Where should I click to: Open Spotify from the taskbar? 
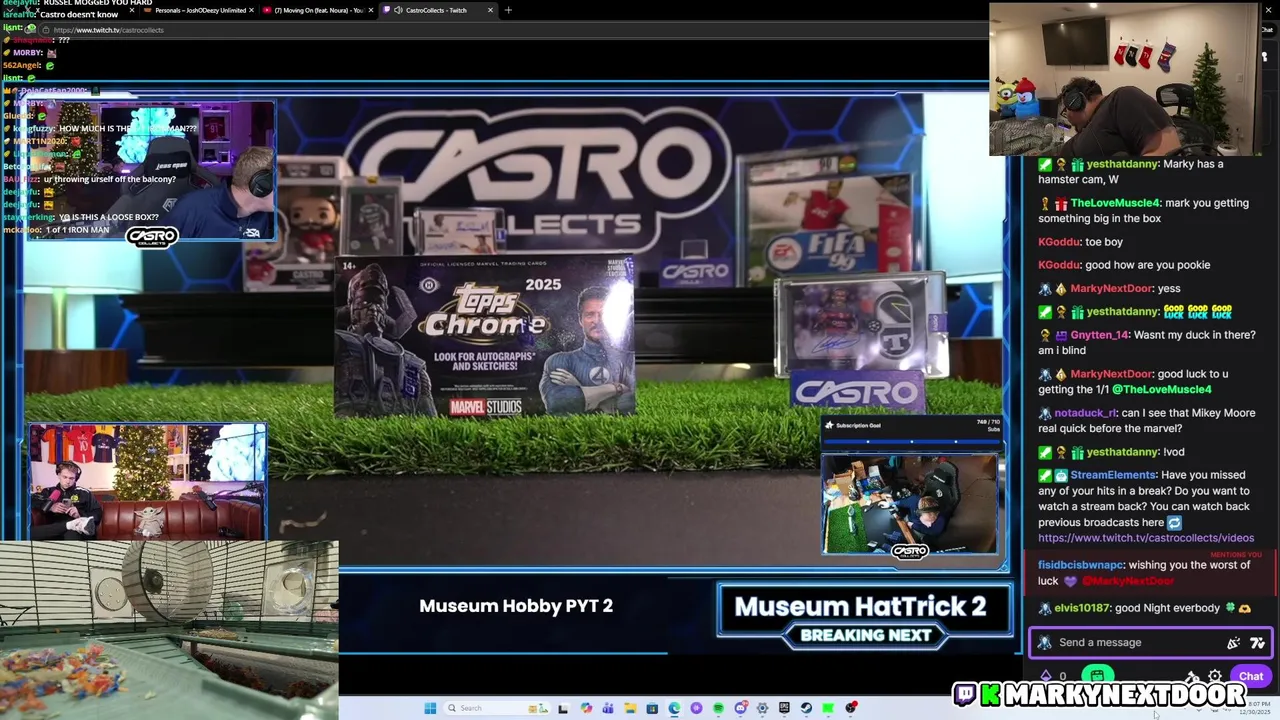[718, 708]
